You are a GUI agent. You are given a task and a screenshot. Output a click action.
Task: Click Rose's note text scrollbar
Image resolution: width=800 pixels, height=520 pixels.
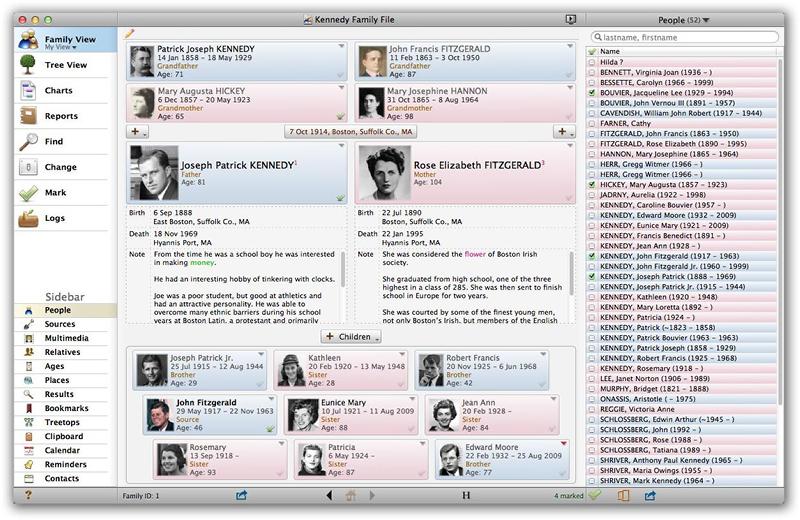click(x=571, y=273)
